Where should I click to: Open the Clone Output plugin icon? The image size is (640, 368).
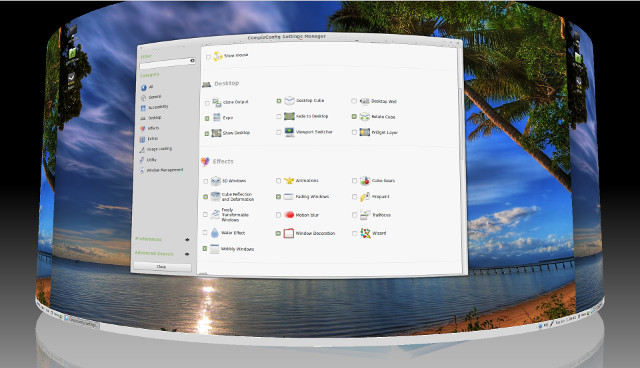point(217,102)
